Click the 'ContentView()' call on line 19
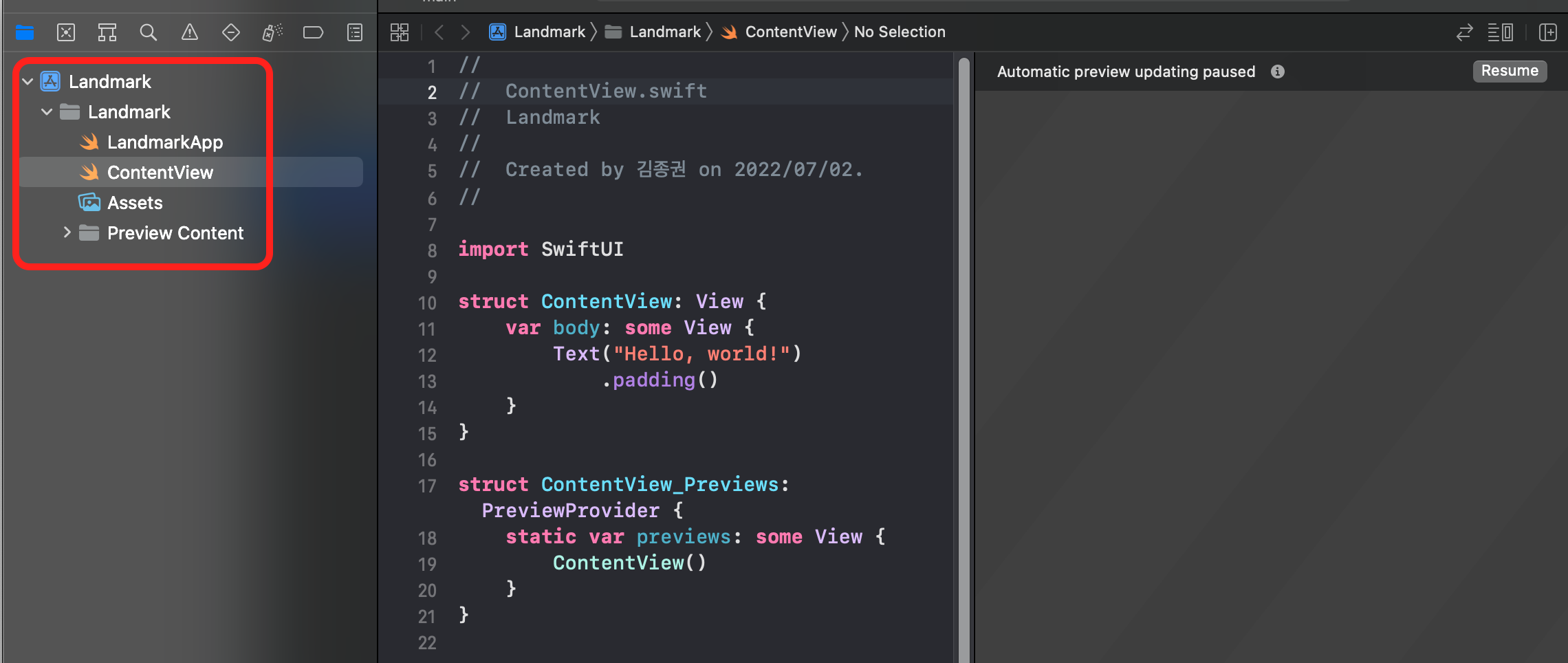Screen dimensions: 1568x663 click(629, 563)
